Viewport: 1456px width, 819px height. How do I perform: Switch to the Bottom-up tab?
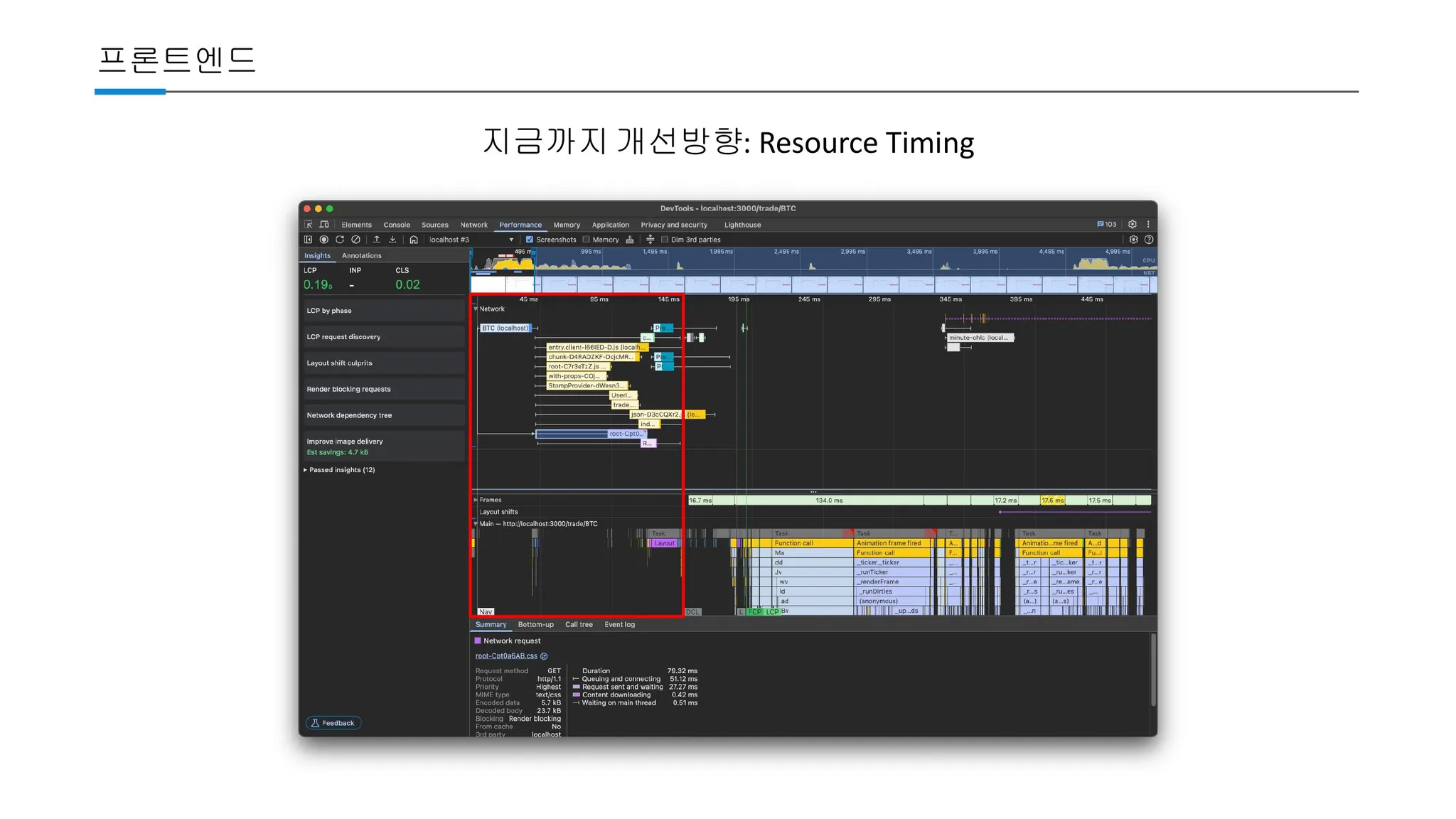click(535, 625)
